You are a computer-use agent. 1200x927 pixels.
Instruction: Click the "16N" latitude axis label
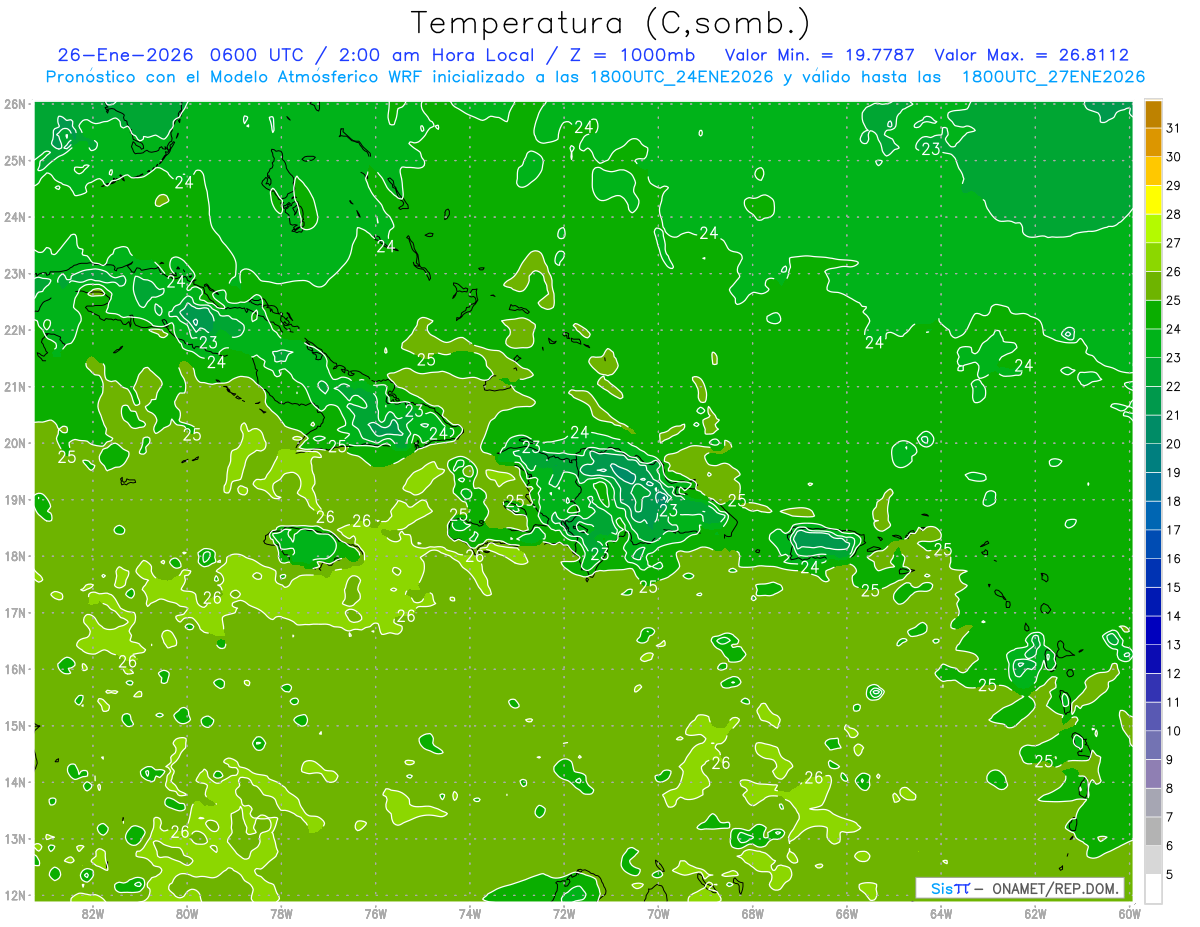(x=15, y=669)
